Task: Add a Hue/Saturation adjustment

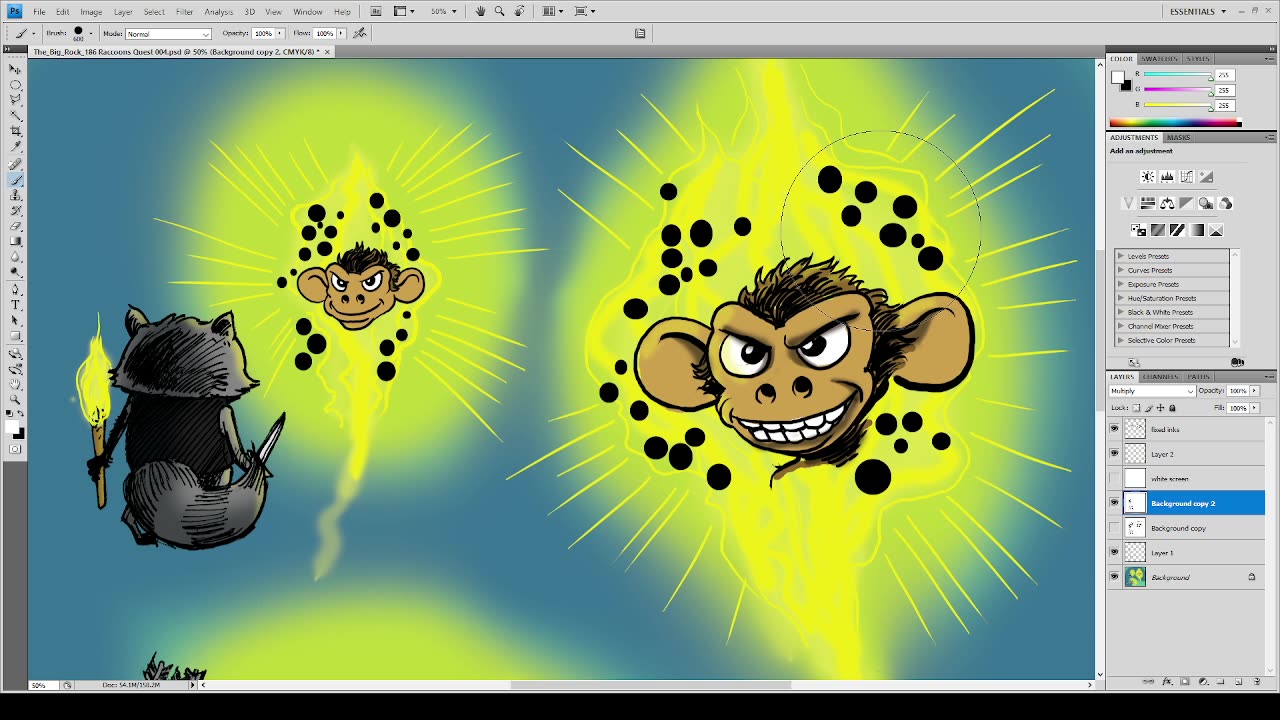Action: (1148, 203)
